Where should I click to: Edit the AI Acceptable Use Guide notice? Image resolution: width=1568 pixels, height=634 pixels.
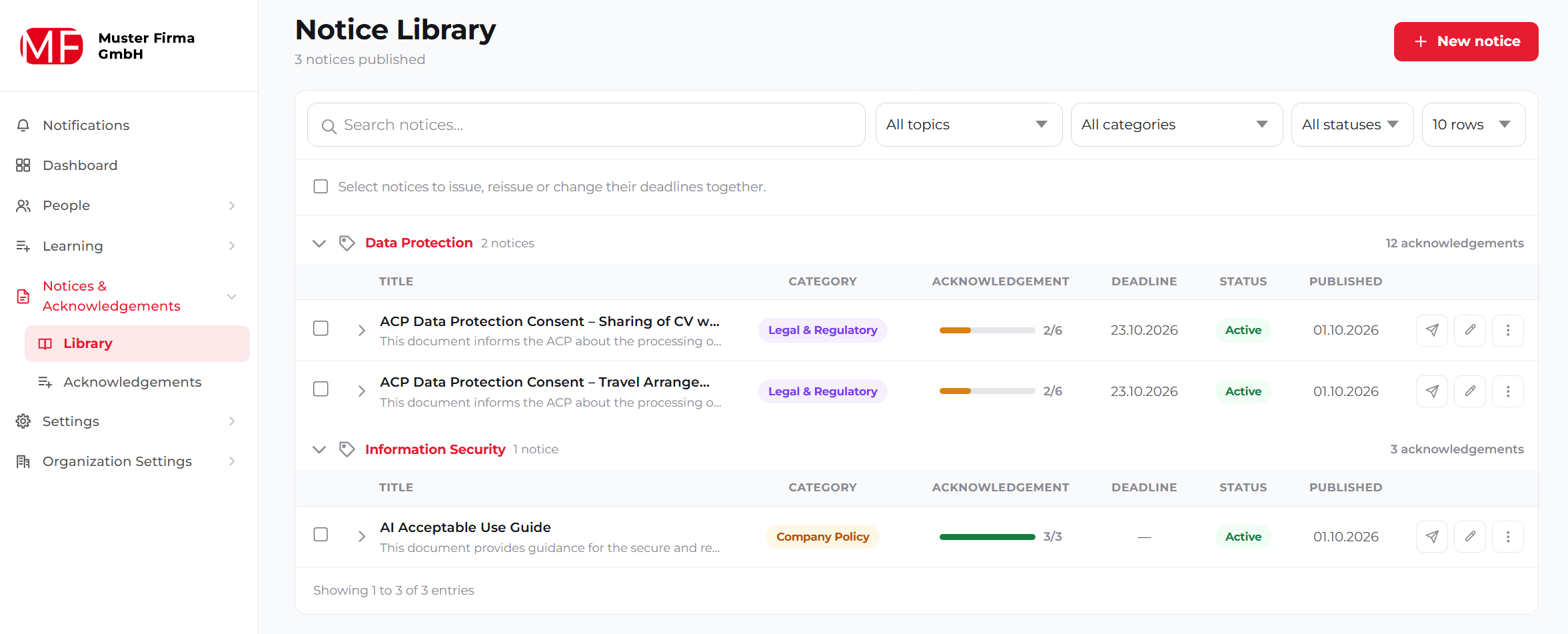[x=1469, y=537]
